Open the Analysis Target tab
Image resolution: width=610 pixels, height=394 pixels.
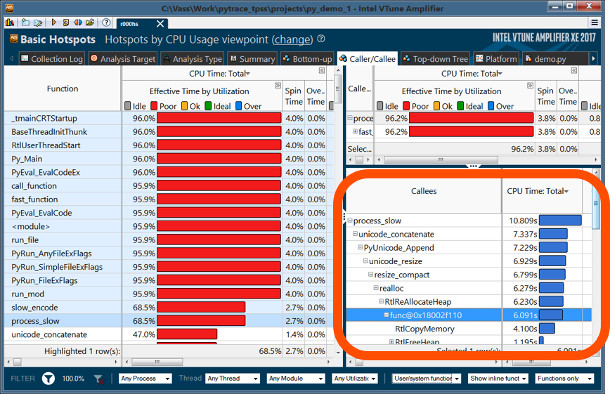click(123, 59)
